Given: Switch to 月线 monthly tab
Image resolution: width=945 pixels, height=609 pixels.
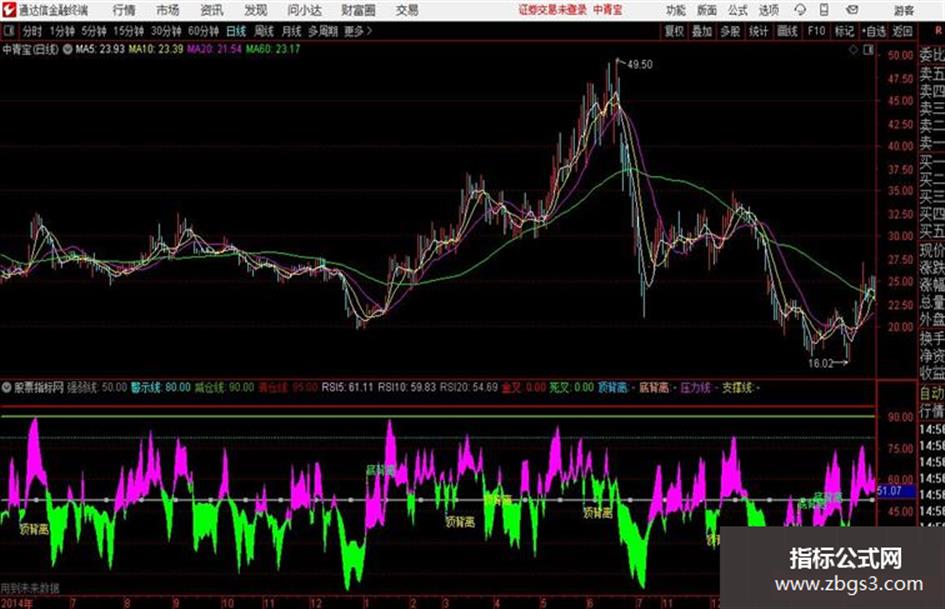Looking at the screenshot, I should pyautogui.click(x=292, y=31).
